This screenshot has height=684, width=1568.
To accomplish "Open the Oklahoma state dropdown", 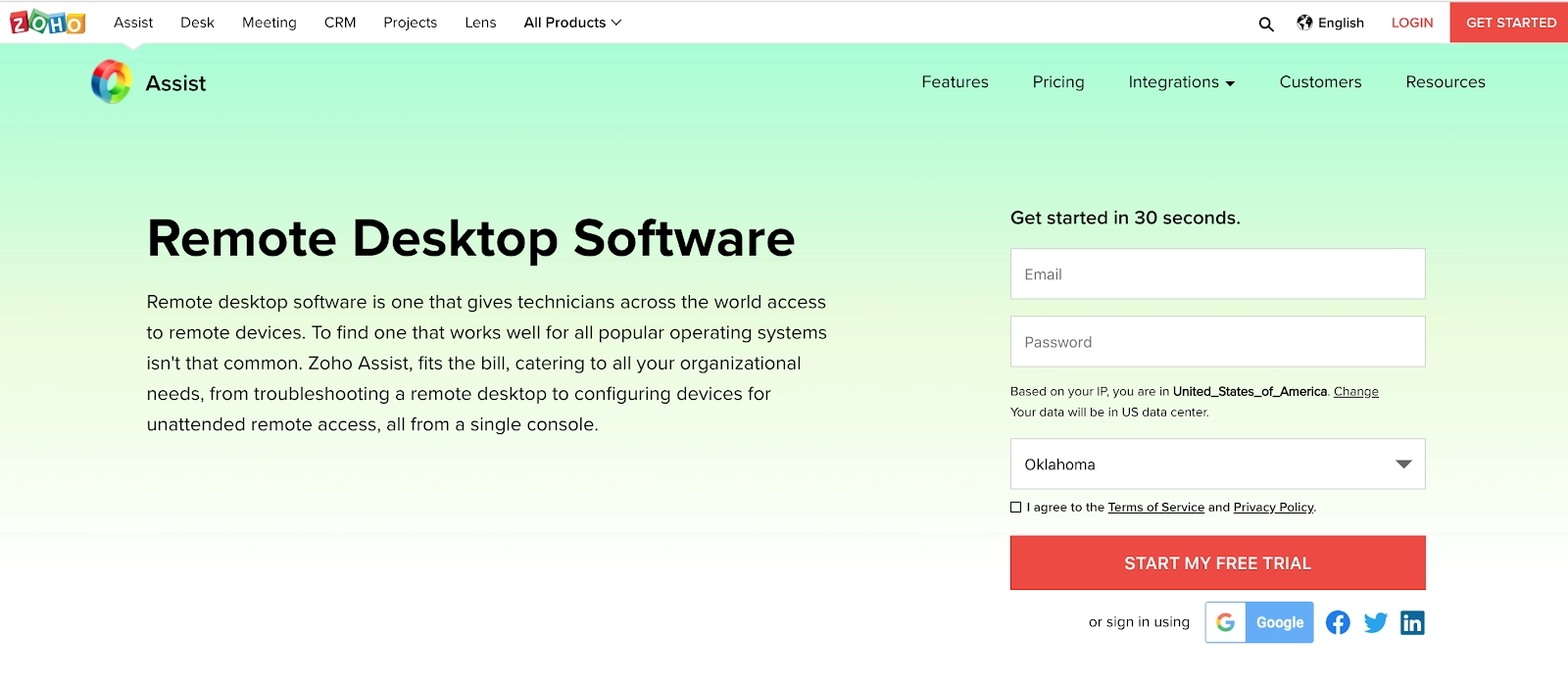I will [x=1218, y=464].
